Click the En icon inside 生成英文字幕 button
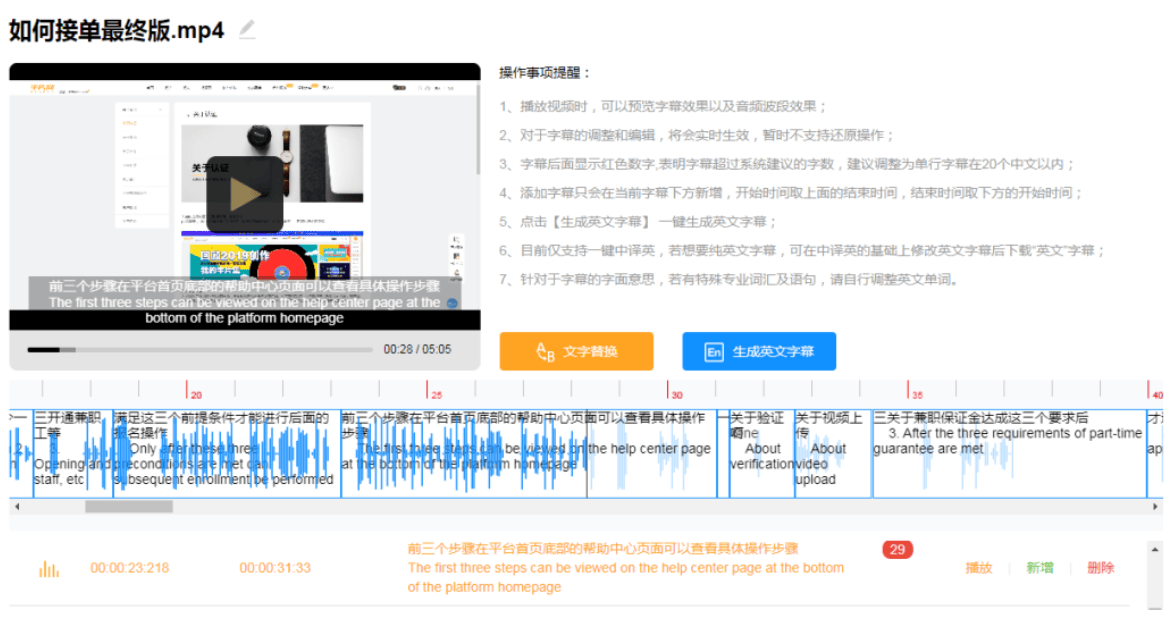Viewport: 1176px width, 626px height. [x=714, y=352]
